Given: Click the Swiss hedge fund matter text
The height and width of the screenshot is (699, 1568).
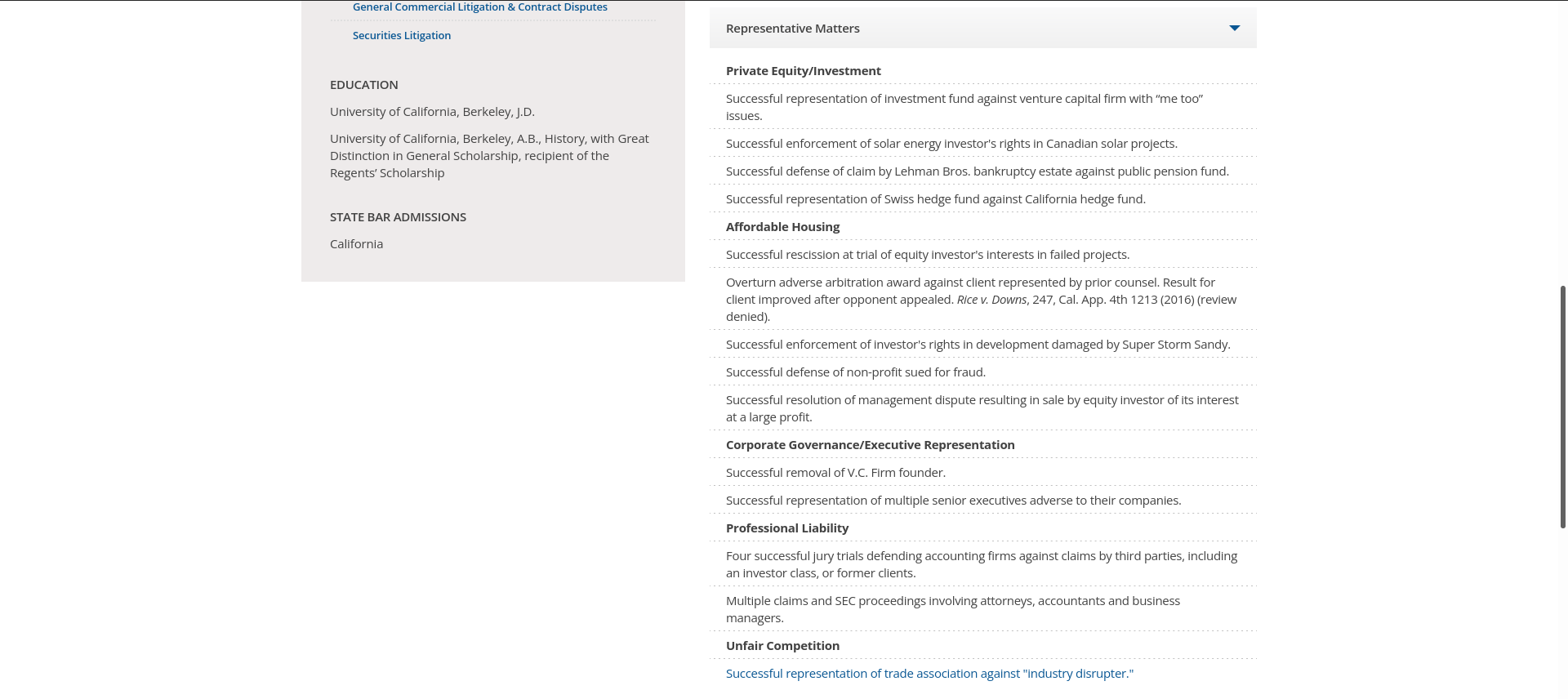Looking at the screenshot, I should tap(935, 199).
